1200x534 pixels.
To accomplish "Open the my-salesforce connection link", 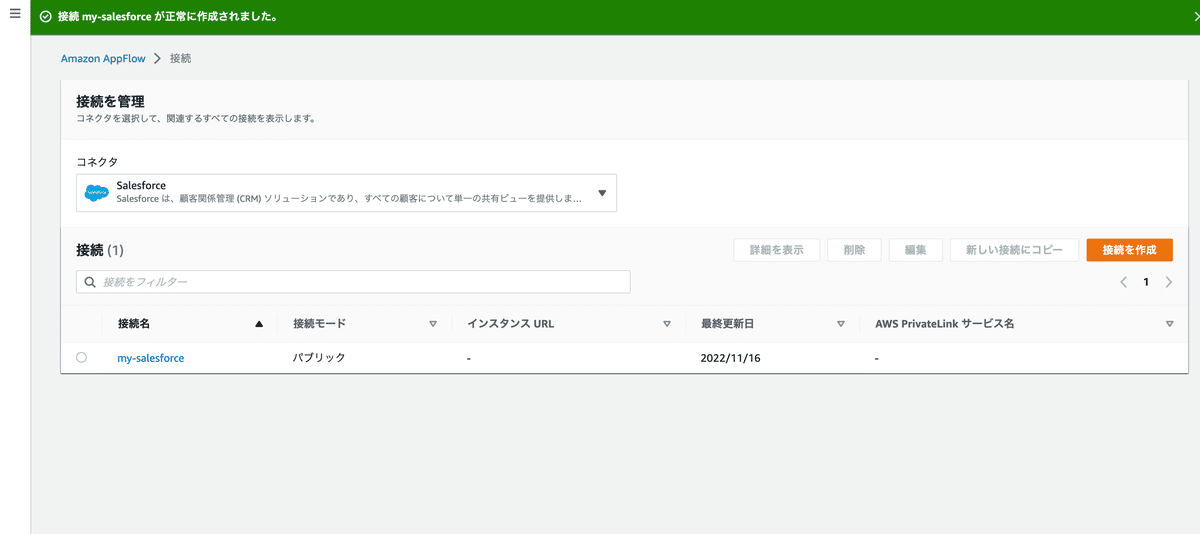I will 151,357.
